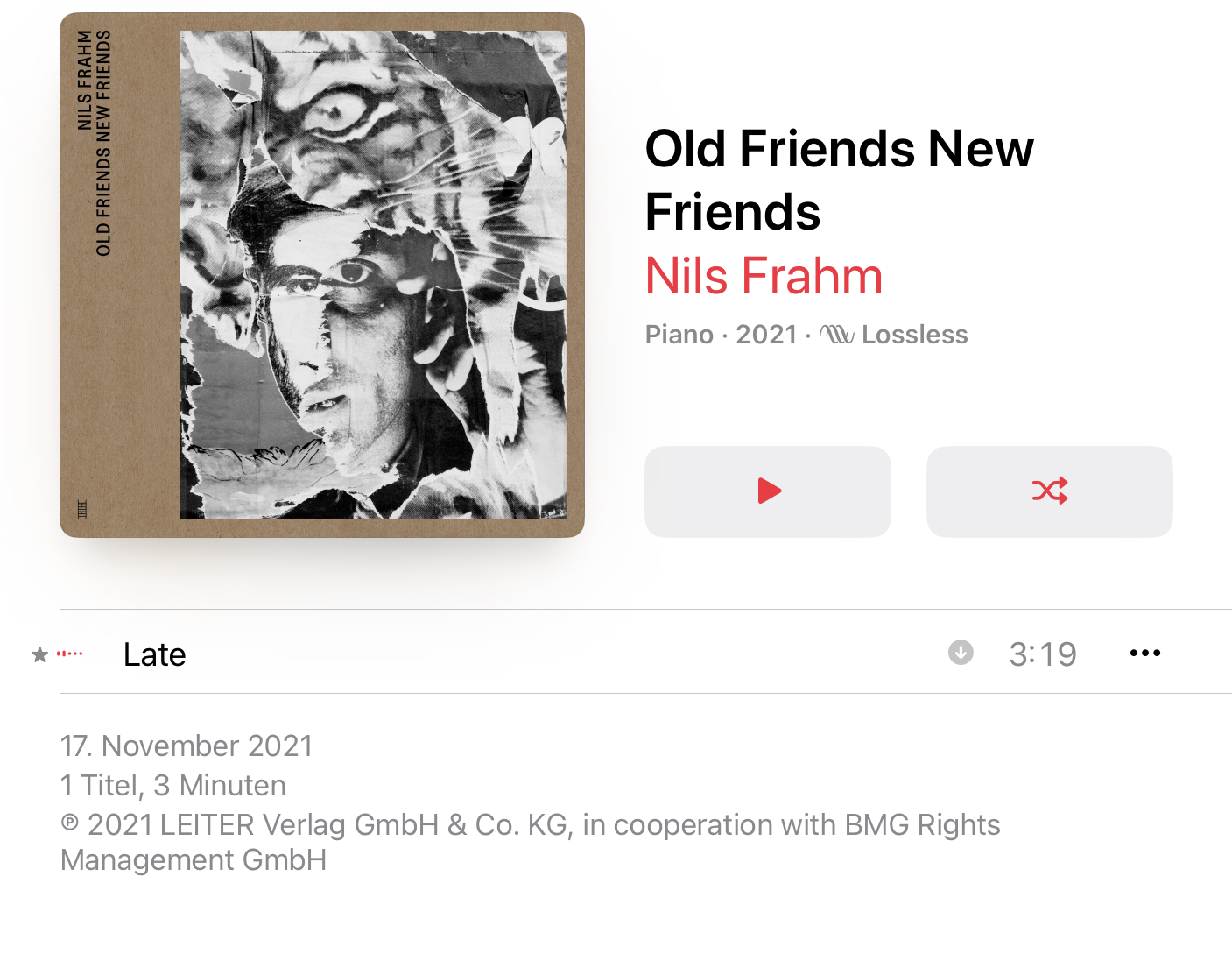The width and height of the screenshot is (1232, 954).
Task: Click the 17. November 2021 release date
Action: click(x=187, y=746)
